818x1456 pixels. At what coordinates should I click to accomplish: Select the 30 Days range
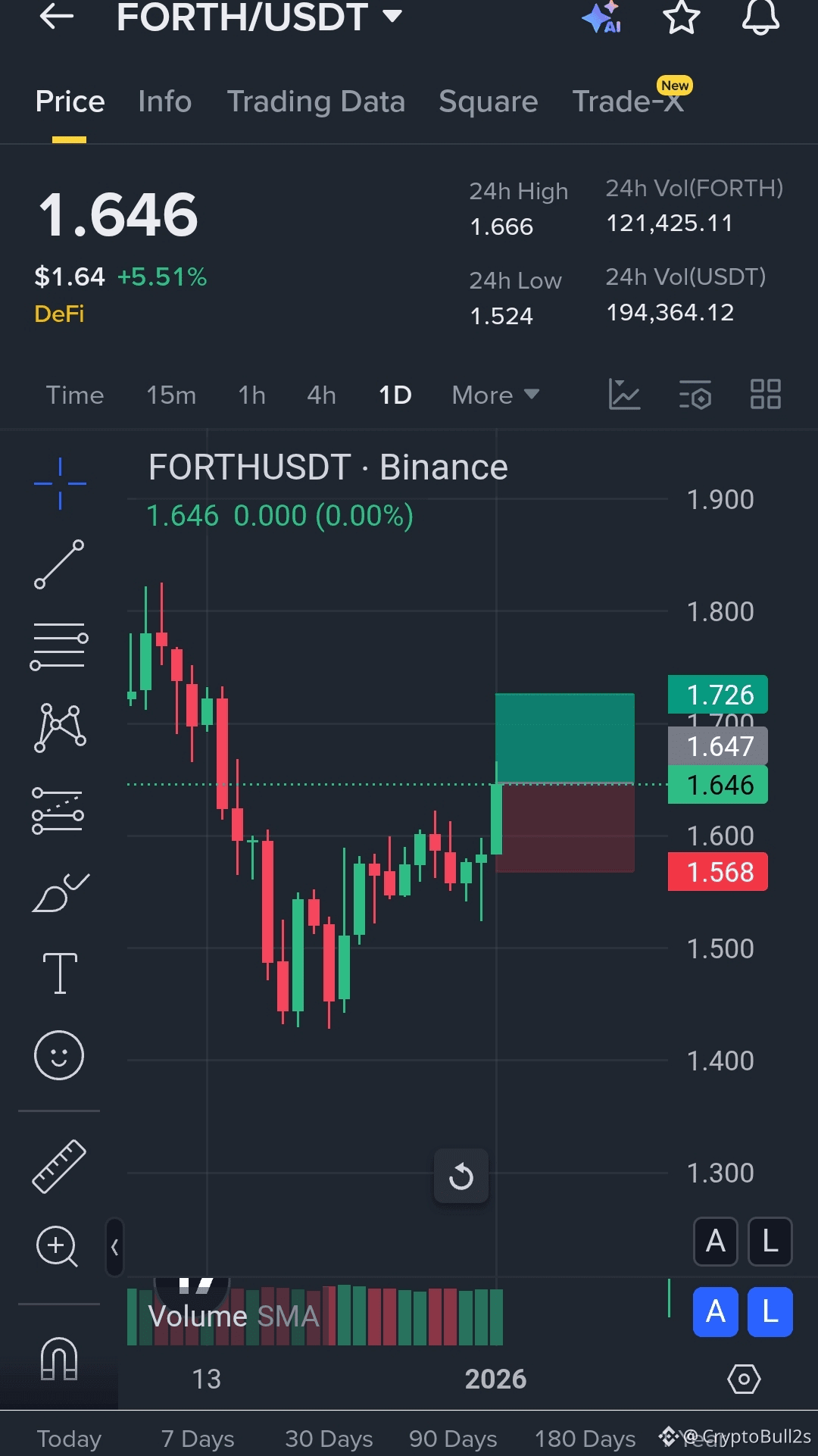pyautogui.click(x=329, y=1439)
